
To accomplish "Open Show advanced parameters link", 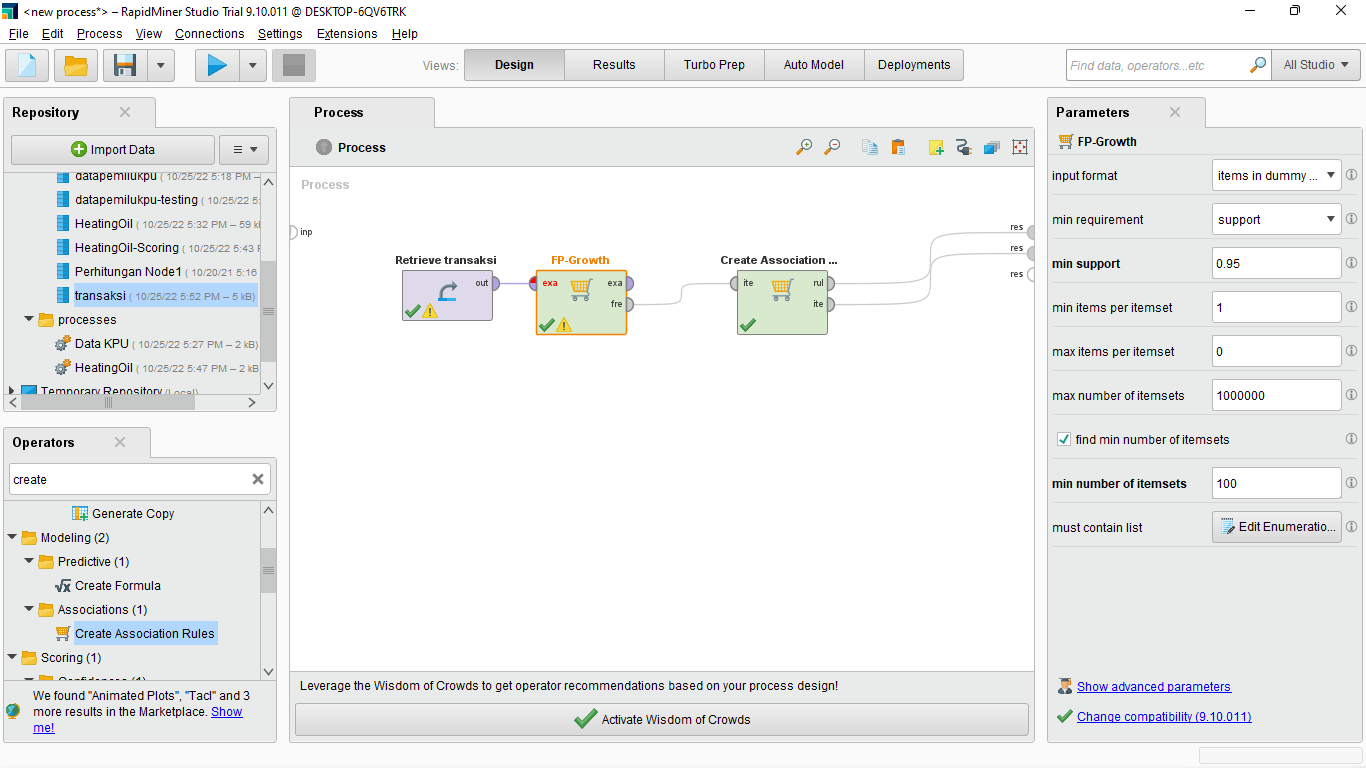I will 1154,686.
